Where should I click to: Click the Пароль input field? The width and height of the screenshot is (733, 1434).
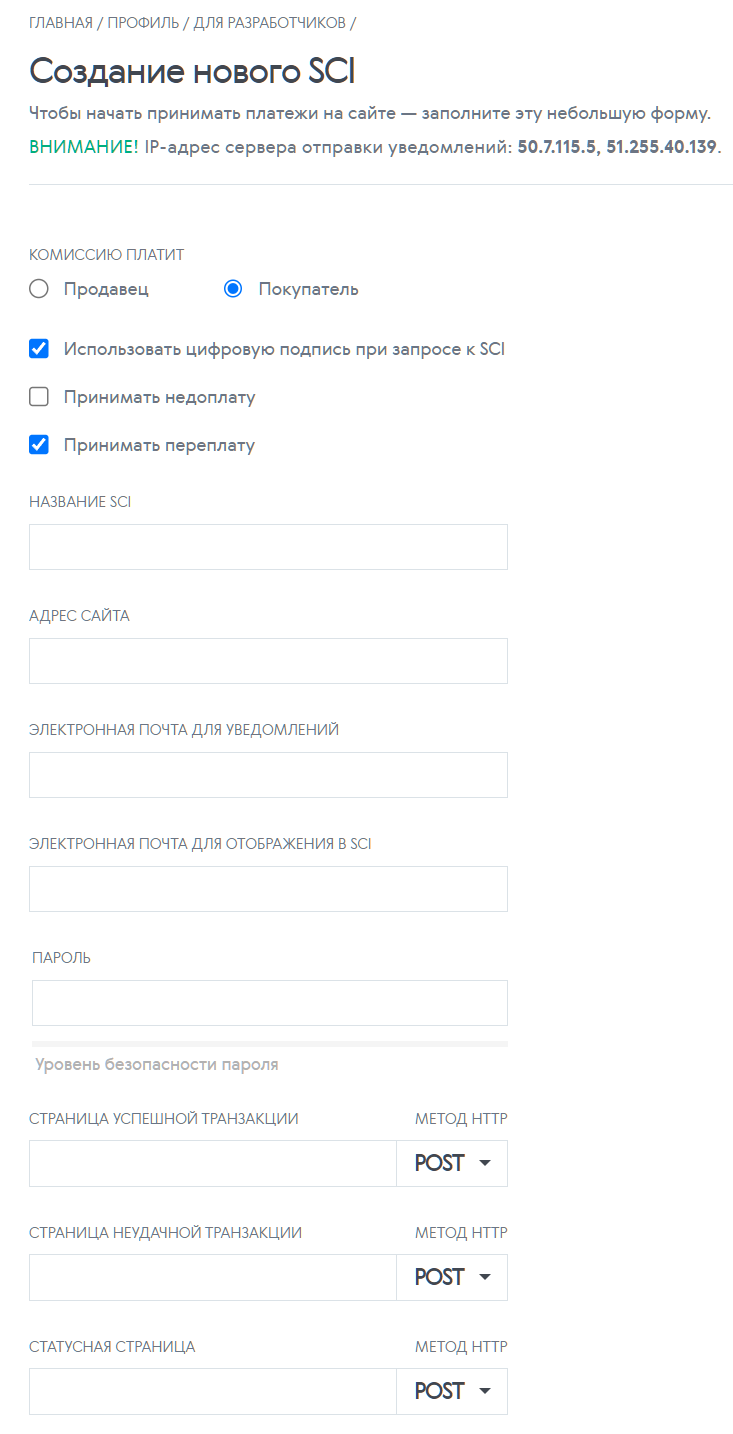click(269, 1003)
